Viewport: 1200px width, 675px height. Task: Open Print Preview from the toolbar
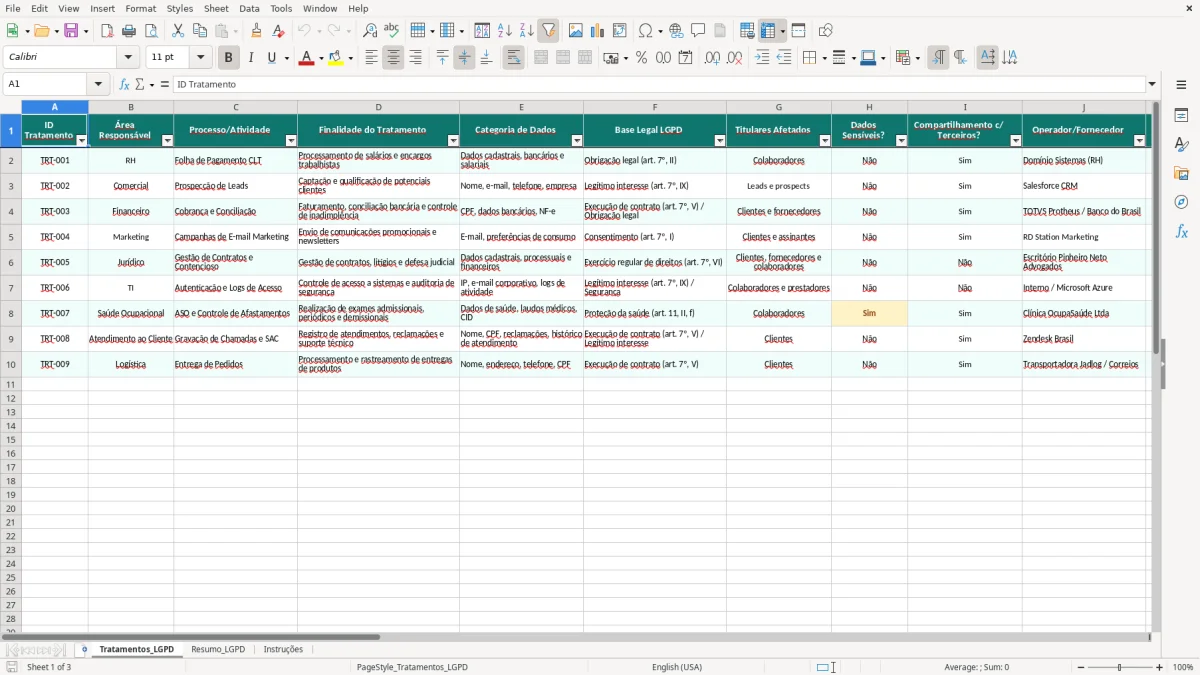[151, 31]
